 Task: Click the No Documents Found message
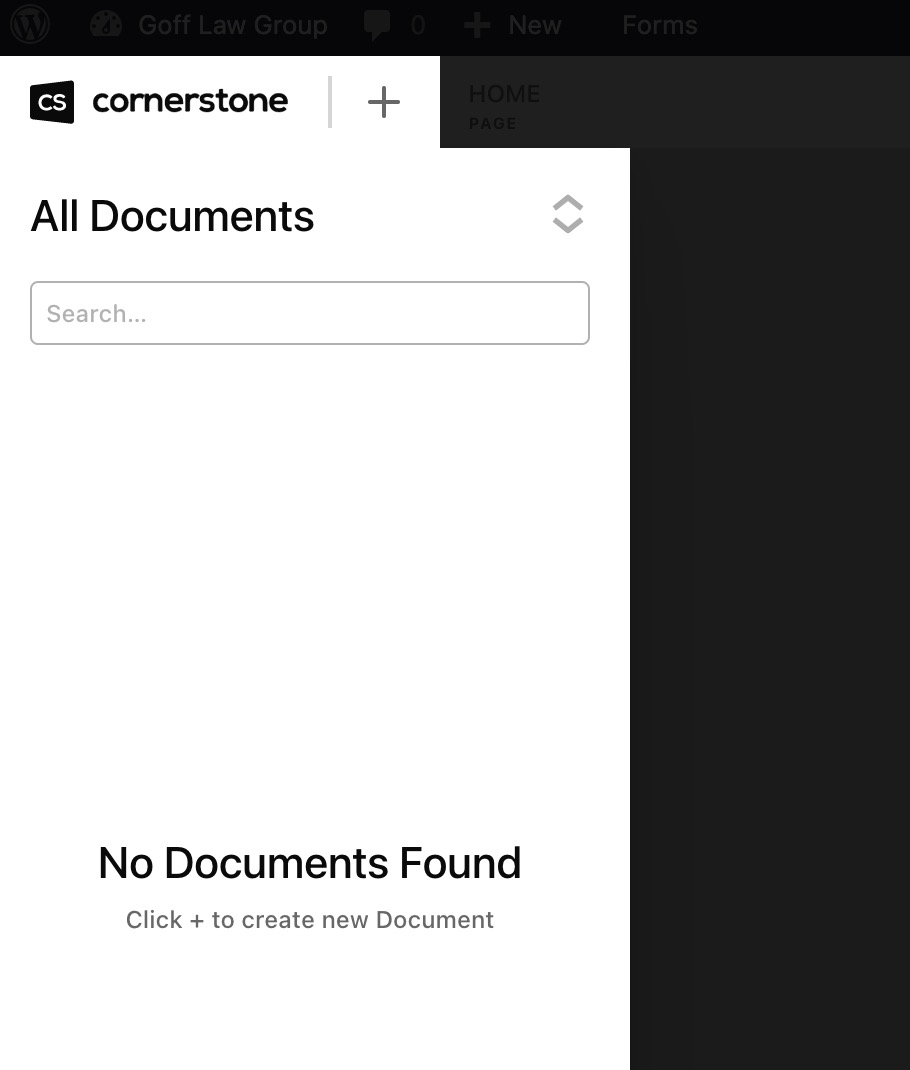coord(310,863)
